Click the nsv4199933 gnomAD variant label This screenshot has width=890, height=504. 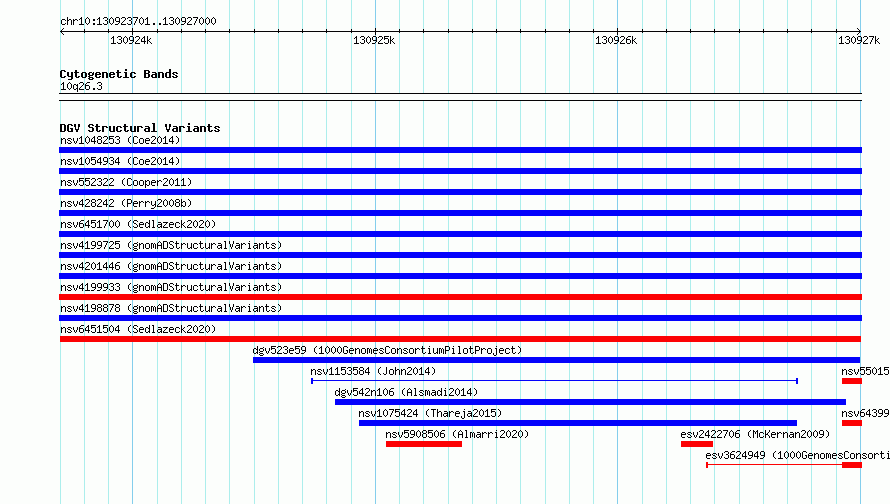[x=171, y=287]
